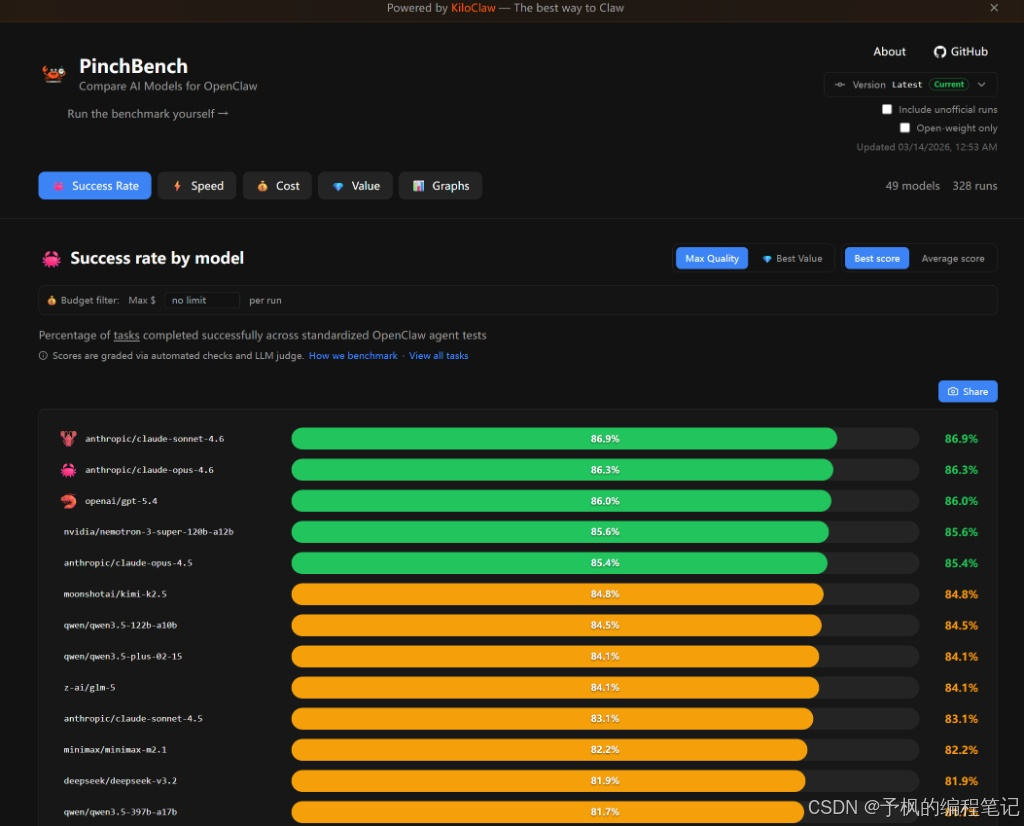Click the right-side 82.2% score value
Screen dimensions: 1024x826
(x=961, y=750)
